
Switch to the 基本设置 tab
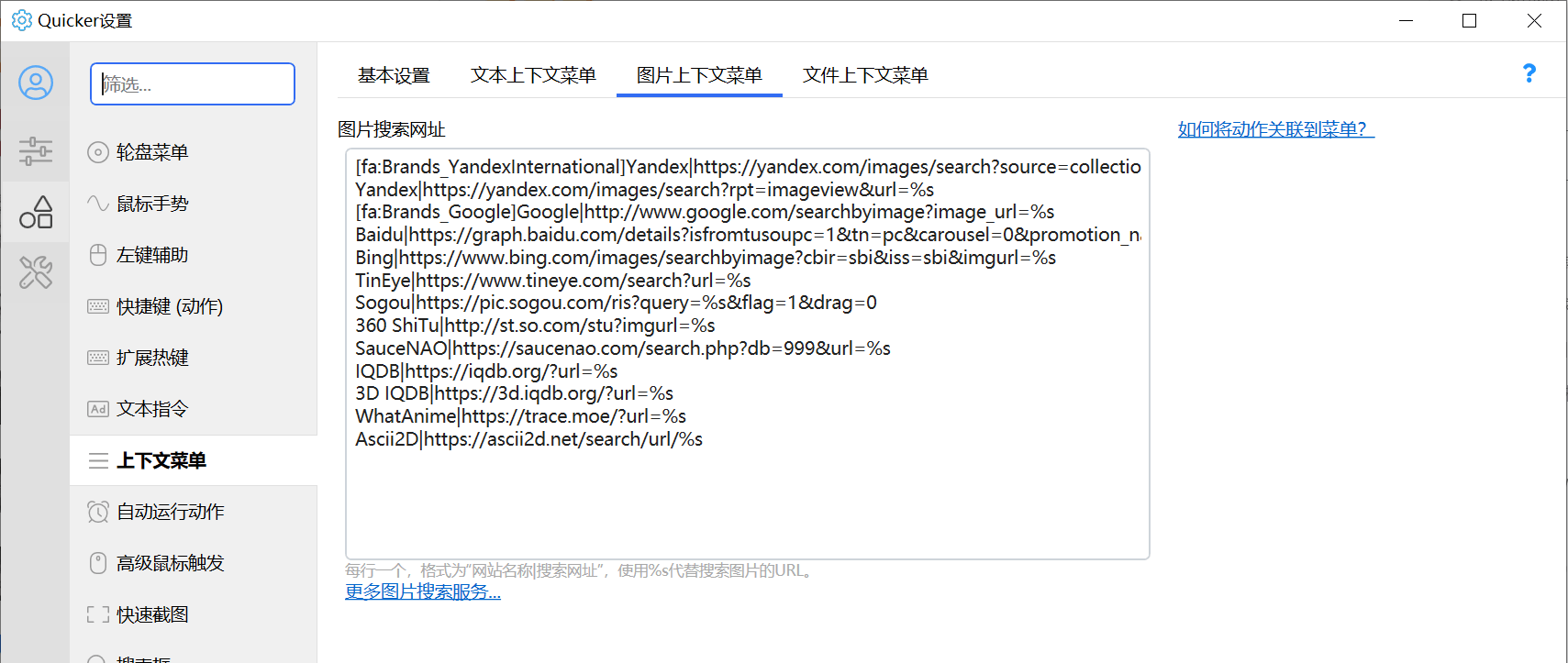pos(394,75)
